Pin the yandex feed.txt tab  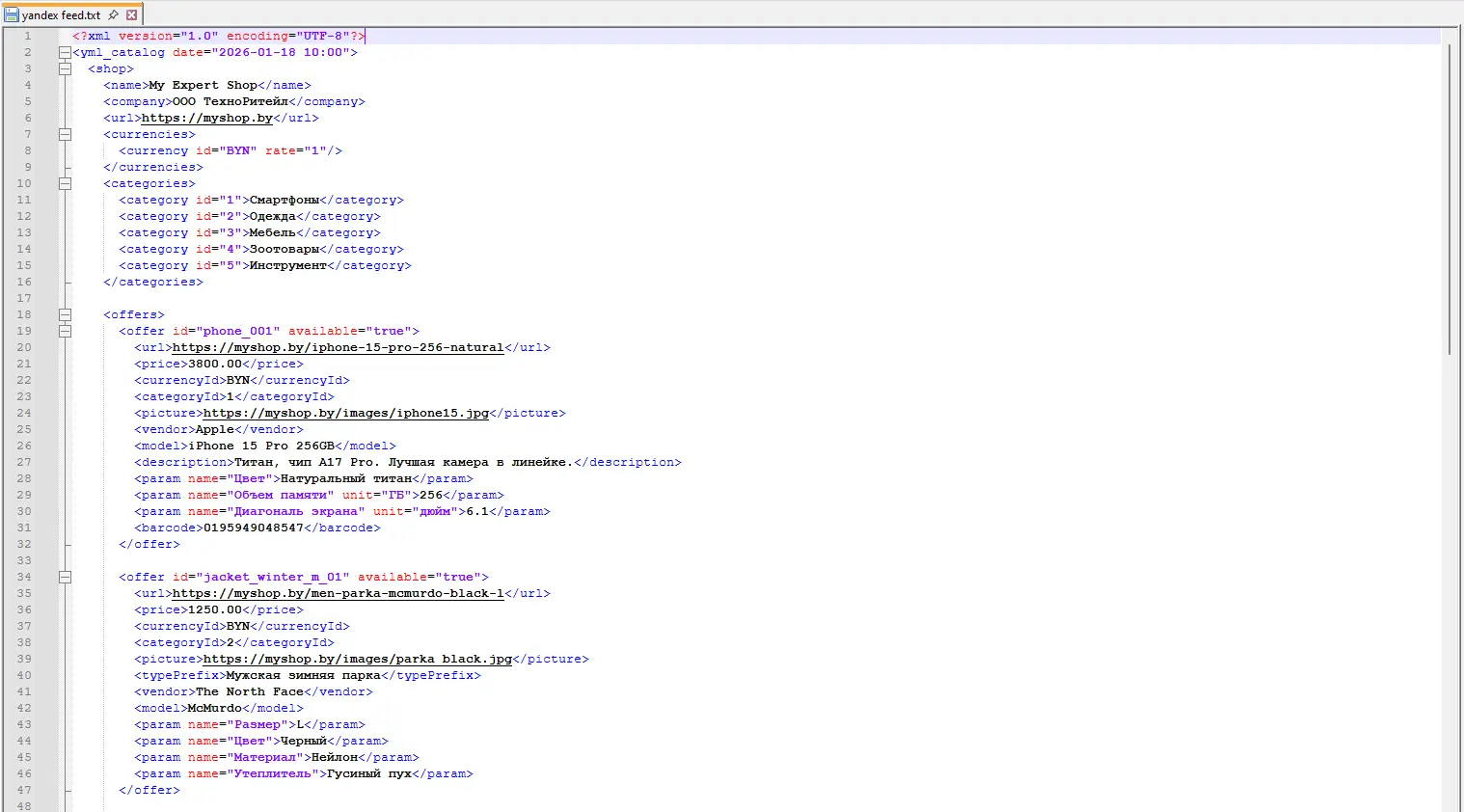(x=114, y=14)
